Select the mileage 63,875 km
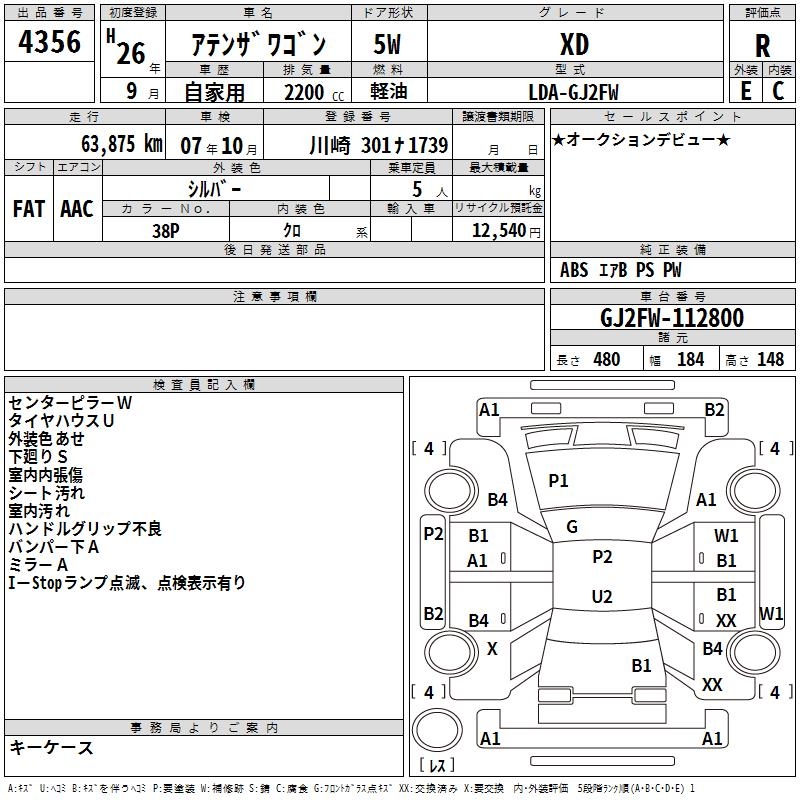Image resolution: width=800 pixels, height=800 pixels. (122, 143)
